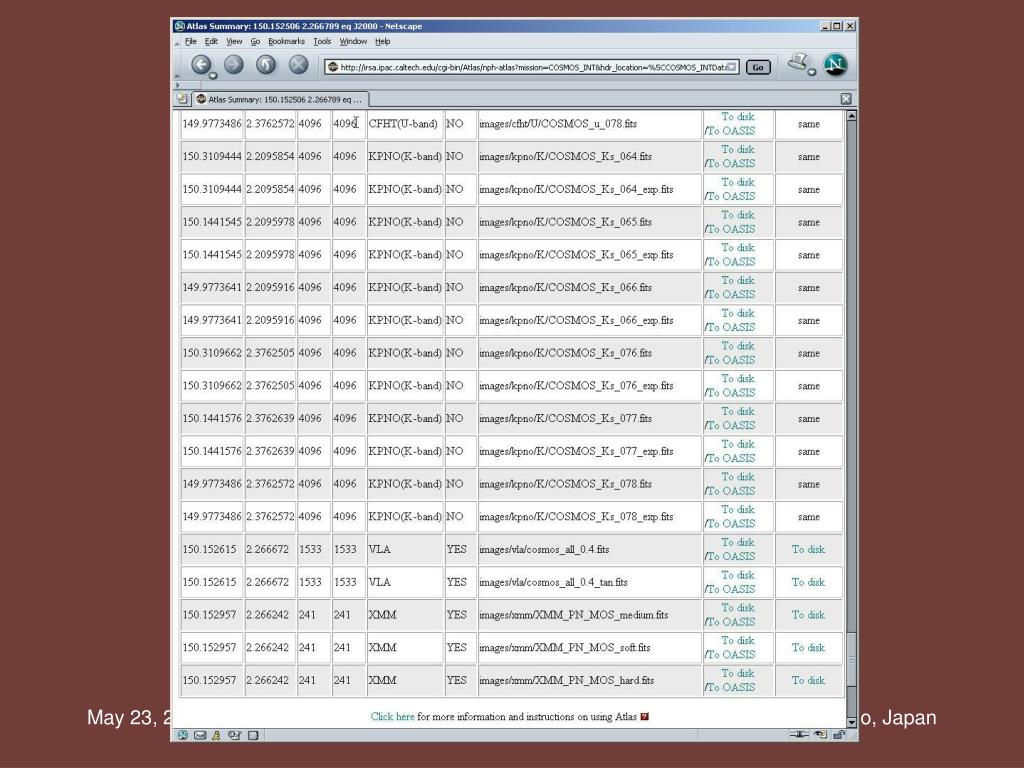Image resolution: width=1024 pixels, height=768 pixels.
Task: Select the Atlas Summary tab
Action: pyautogui.click(x=280, y=99)
